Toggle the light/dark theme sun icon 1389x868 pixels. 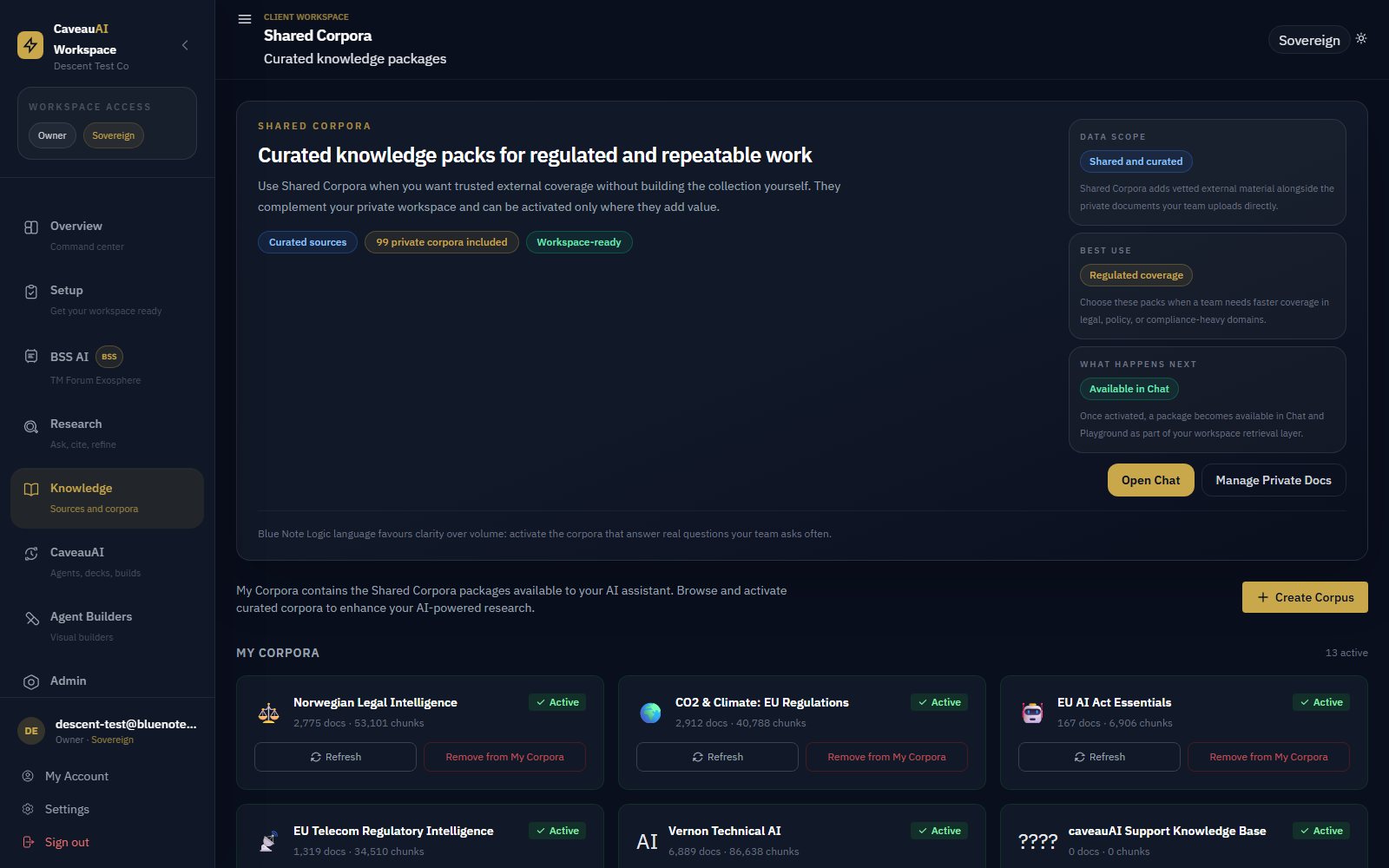click(x=1361, y=39)
